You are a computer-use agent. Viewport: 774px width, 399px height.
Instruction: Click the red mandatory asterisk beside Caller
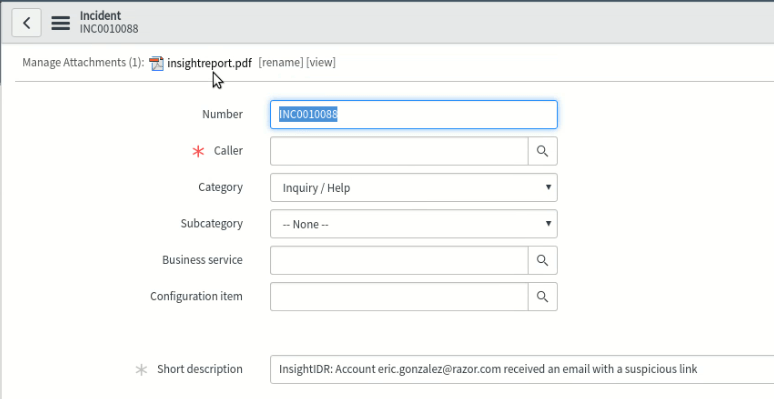tap(198, 152)
